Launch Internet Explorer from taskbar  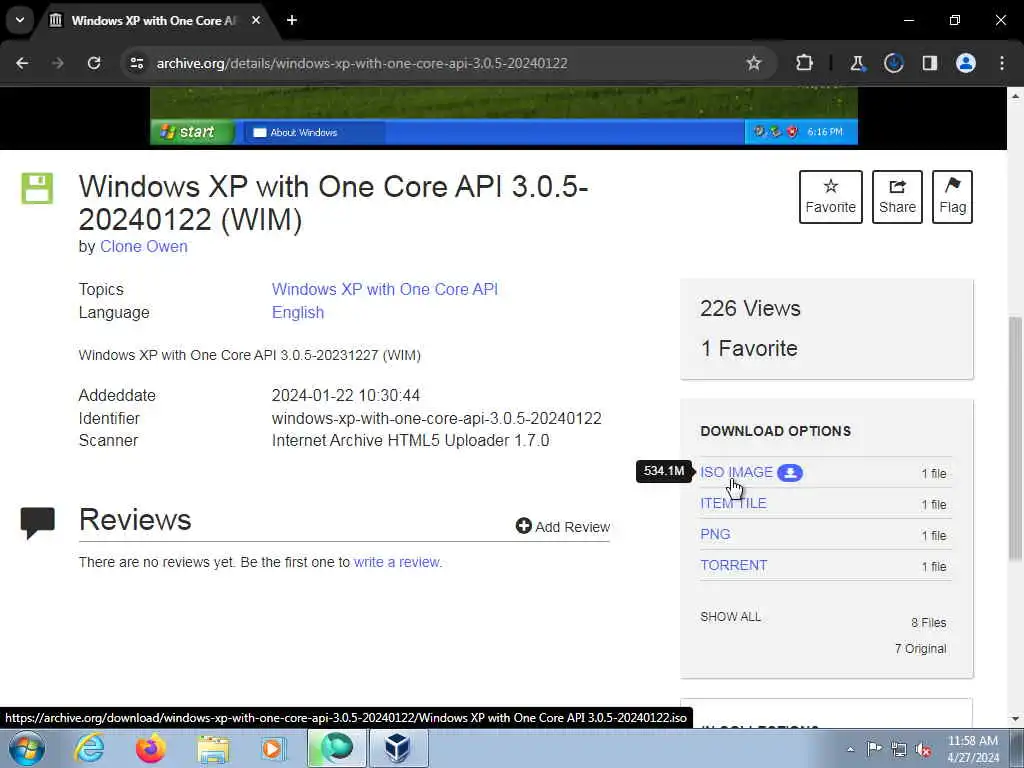click(89, 749)
